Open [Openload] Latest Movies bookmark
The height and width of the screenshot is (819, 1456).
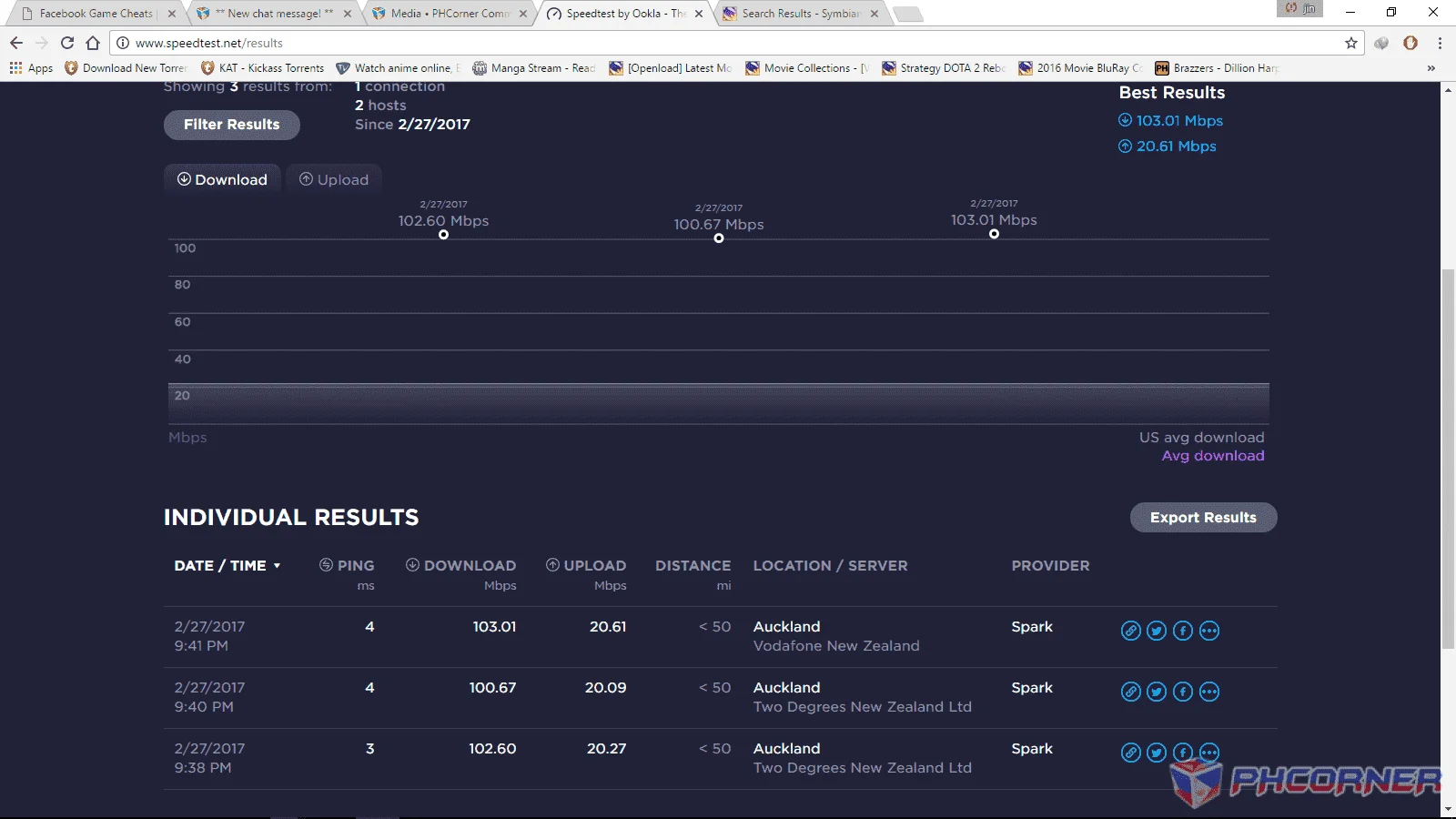671,68
